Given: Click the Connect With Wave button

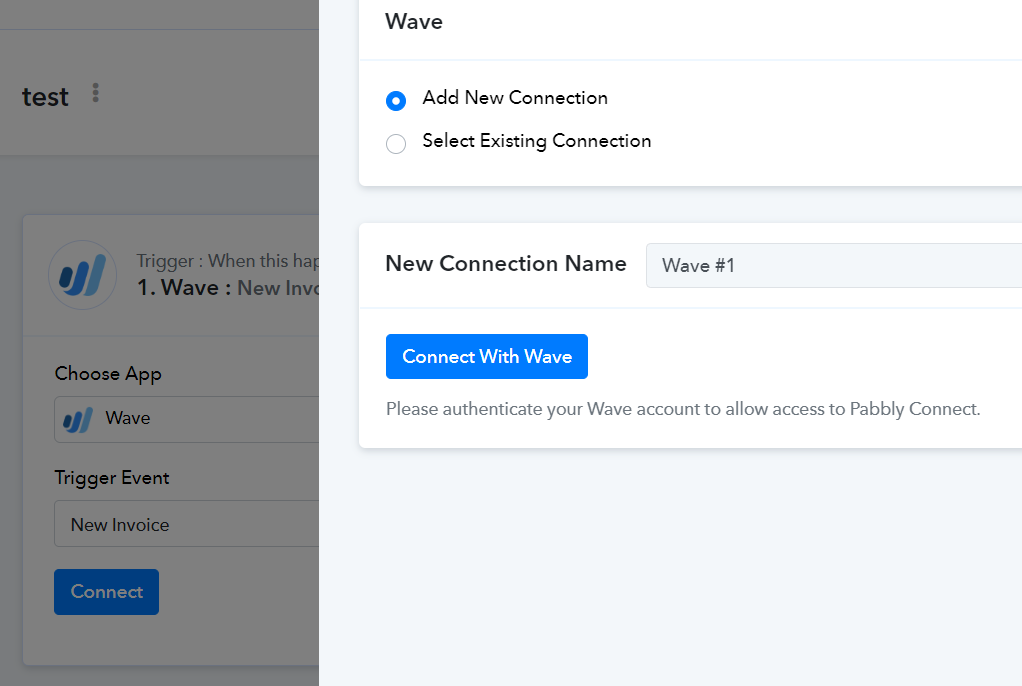Looking at the screenshot, I should pos(487,357).
